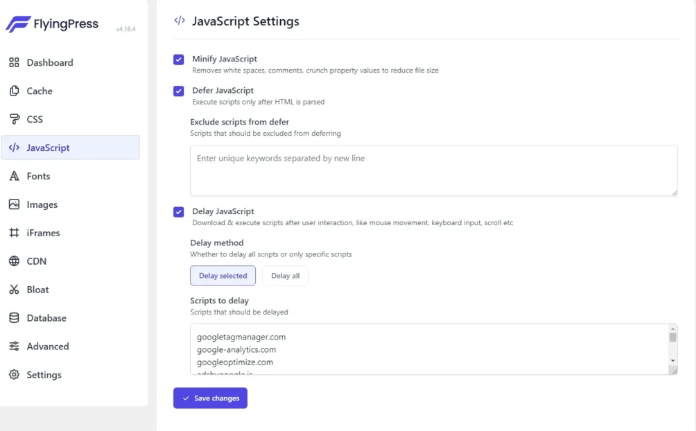Click the FlyingPress logo icon
This screenshot has height=431, width=696.
click(18, 23)
